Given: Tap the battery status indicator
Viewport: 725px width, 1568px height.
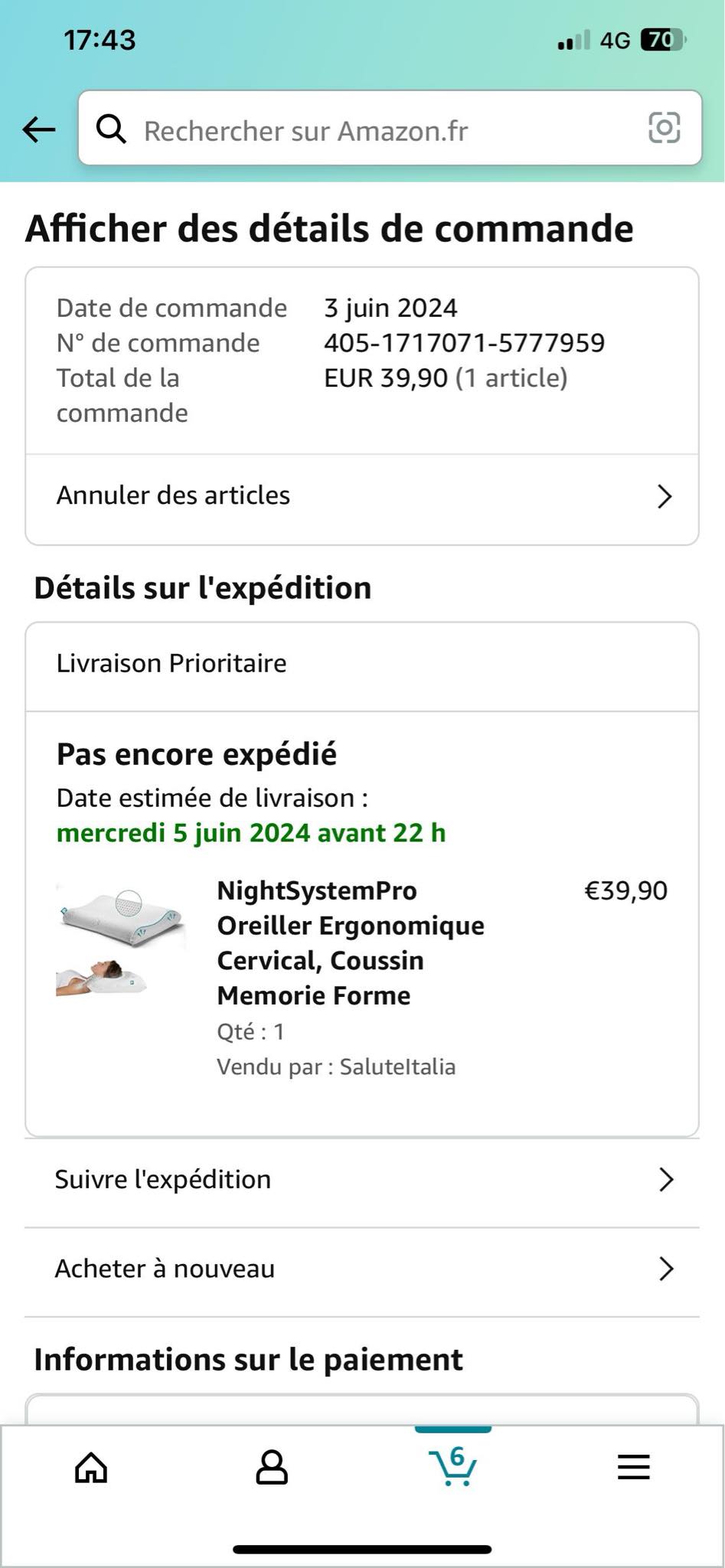Looking at the screenshot, I should pos(663,40).
